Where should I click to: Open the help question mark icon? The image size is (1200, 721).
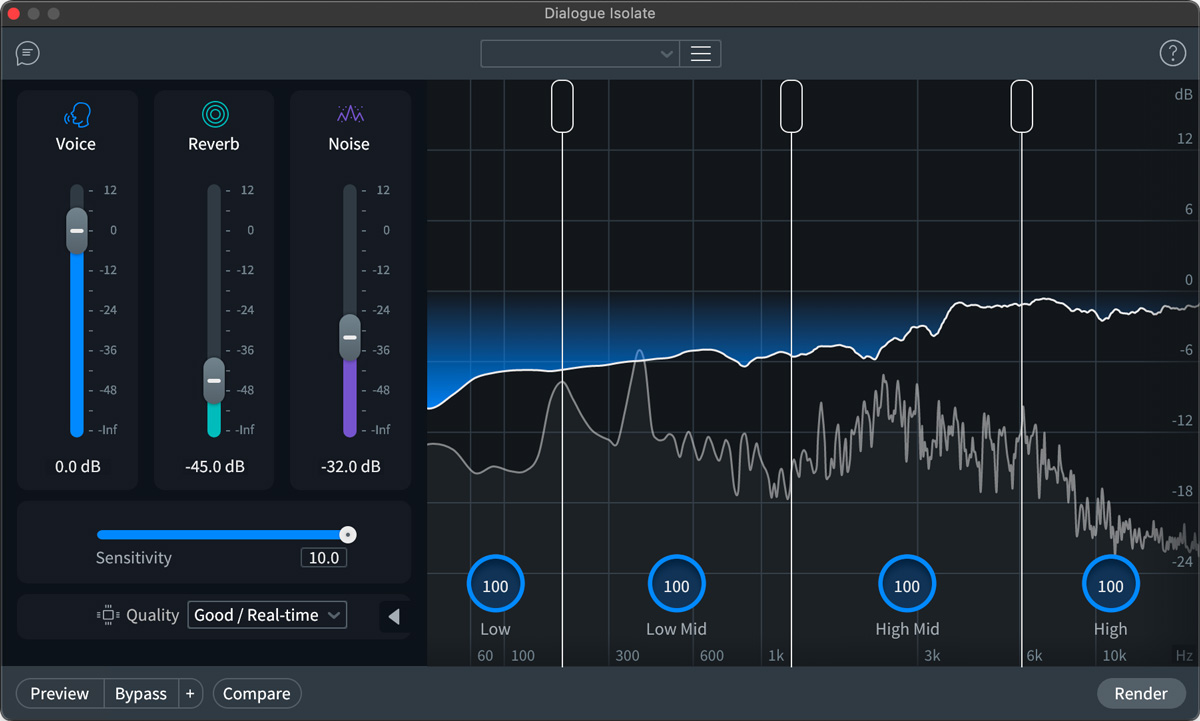coord(1172,53)
